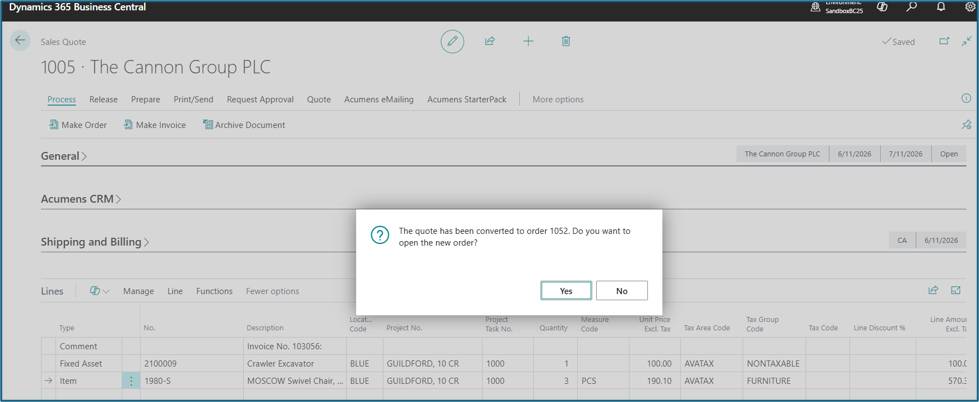The image size is (979, 402).
Task: Open the Manage menu in Lines
Action: tap(139, 291)
